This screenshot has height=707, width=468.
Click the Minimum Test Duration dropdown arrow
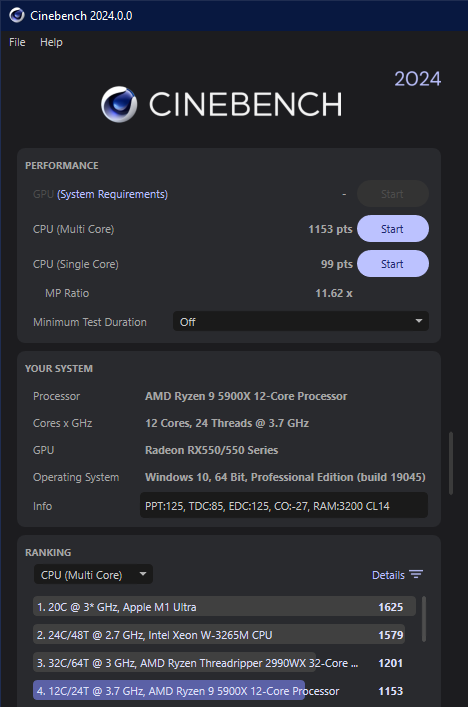[418, 321]
